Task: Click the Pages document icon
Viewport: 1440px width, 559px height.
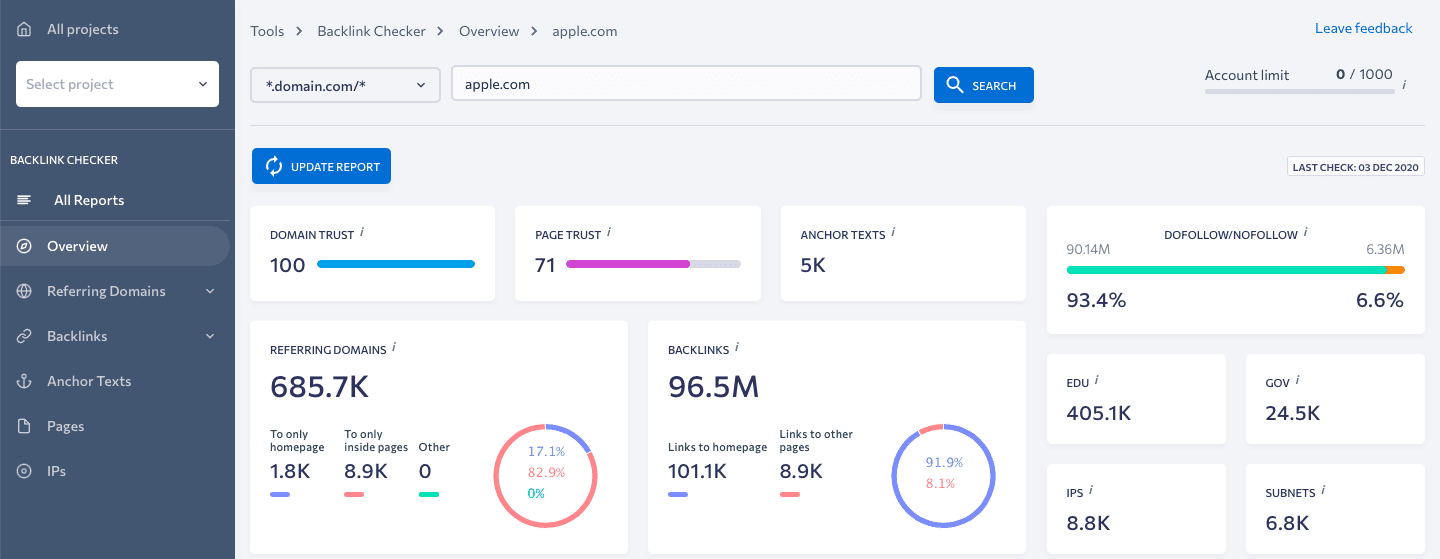Action: 24,426
